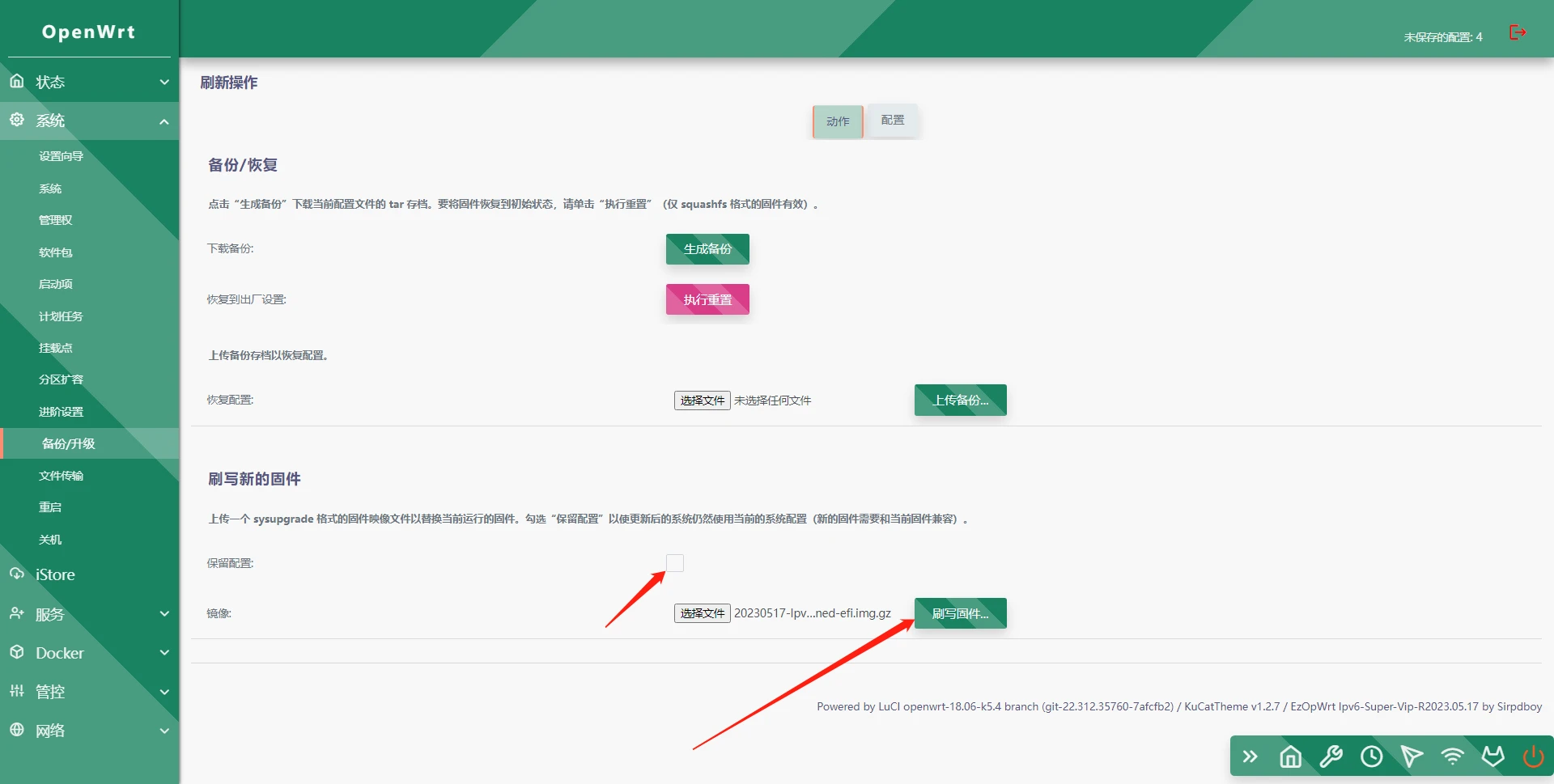This screenshot has width=1554, height=784.
Task: Click the clock icon in bottom toolbar
Action: coord(1372,756)
